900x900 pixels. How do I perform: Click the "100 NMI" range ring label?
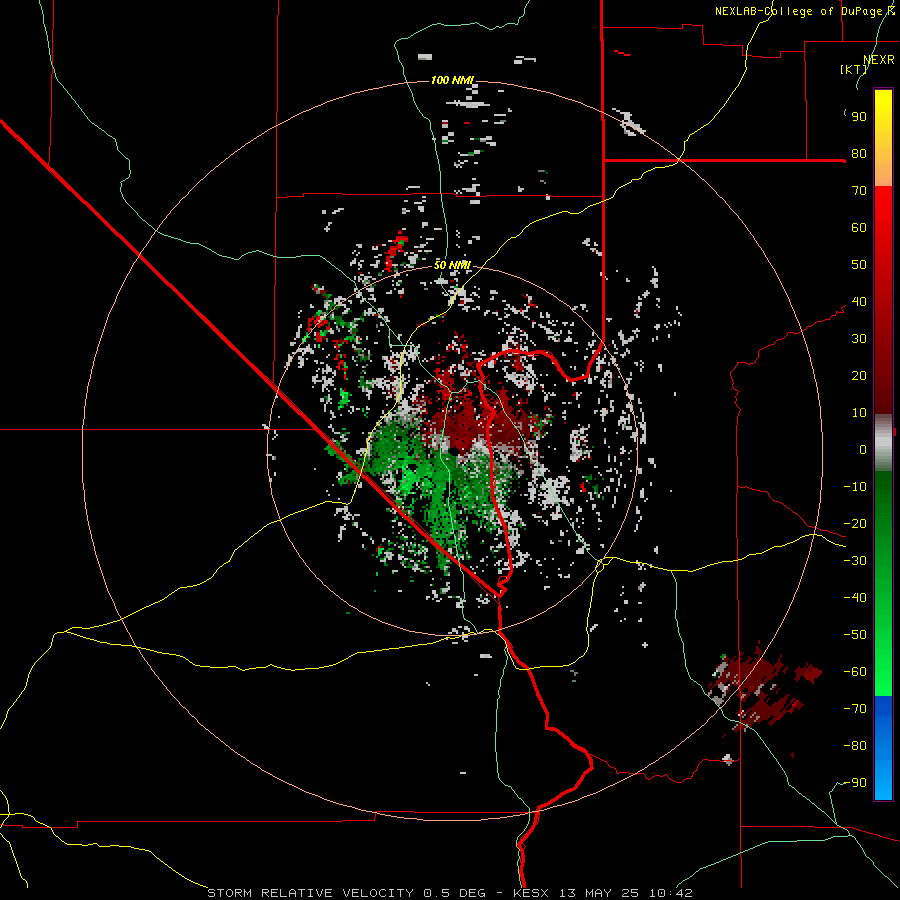[452, 80]
